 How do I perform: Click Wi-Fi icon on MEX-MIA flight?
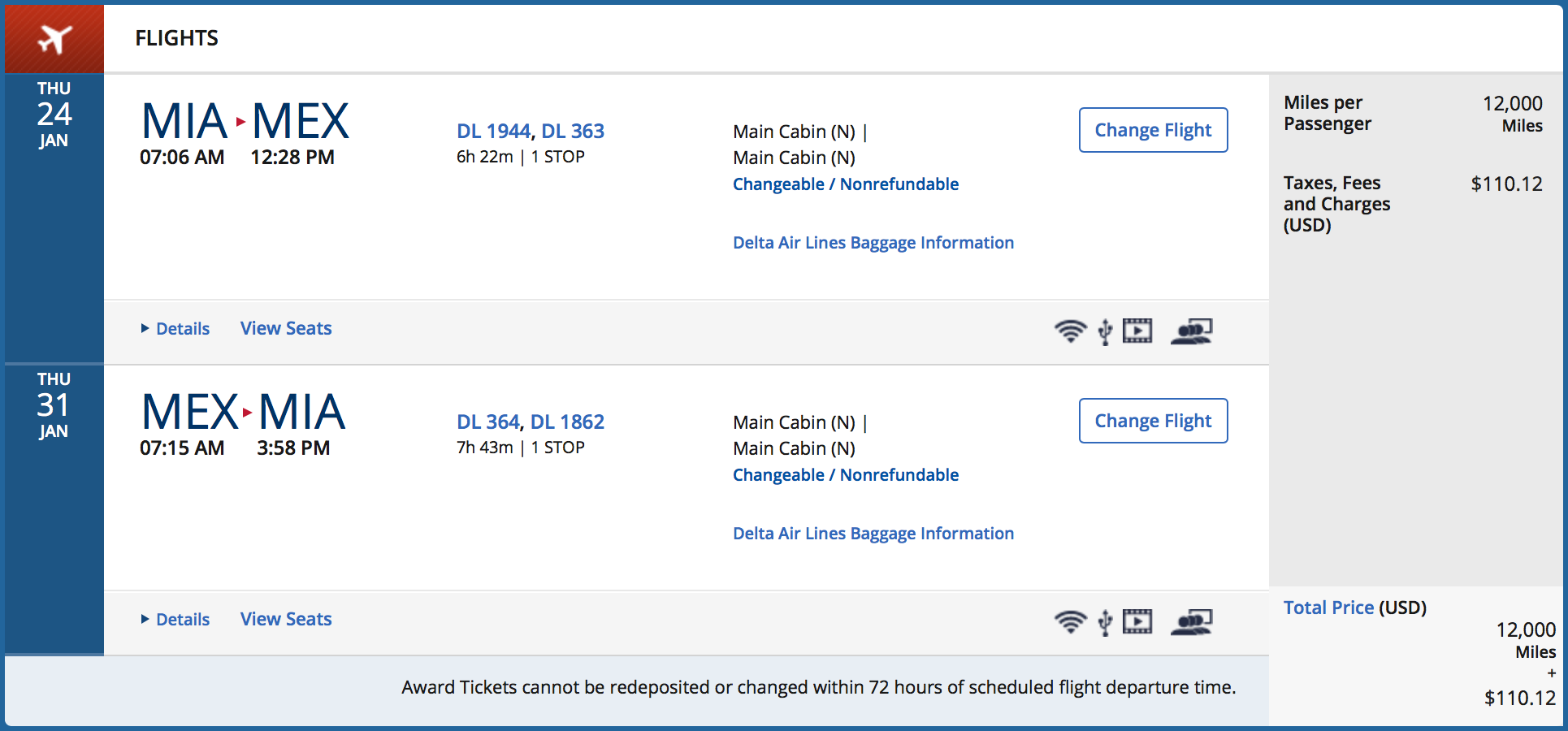1070,621
